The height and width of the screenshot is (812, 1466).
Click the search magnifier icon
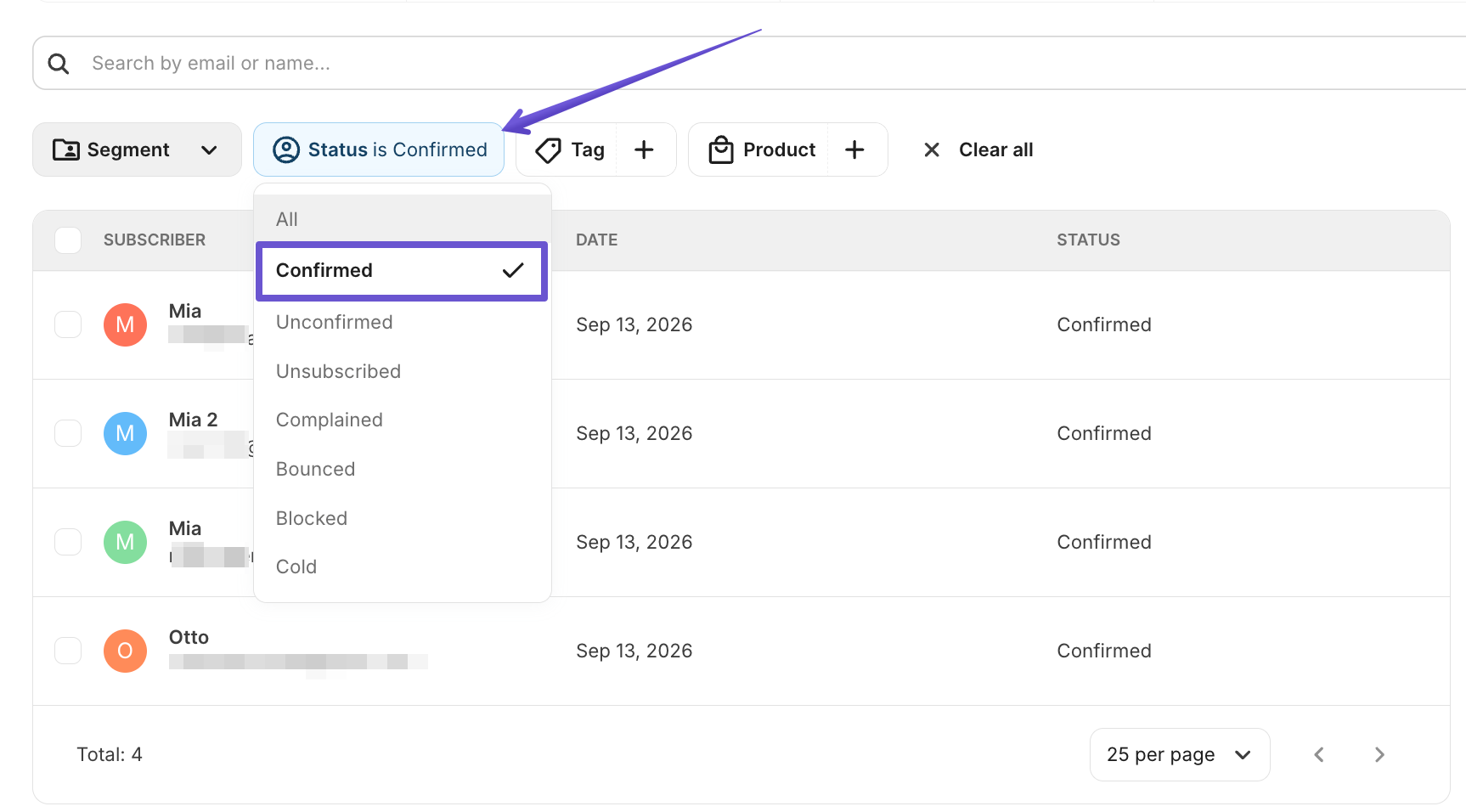point(59,64)
